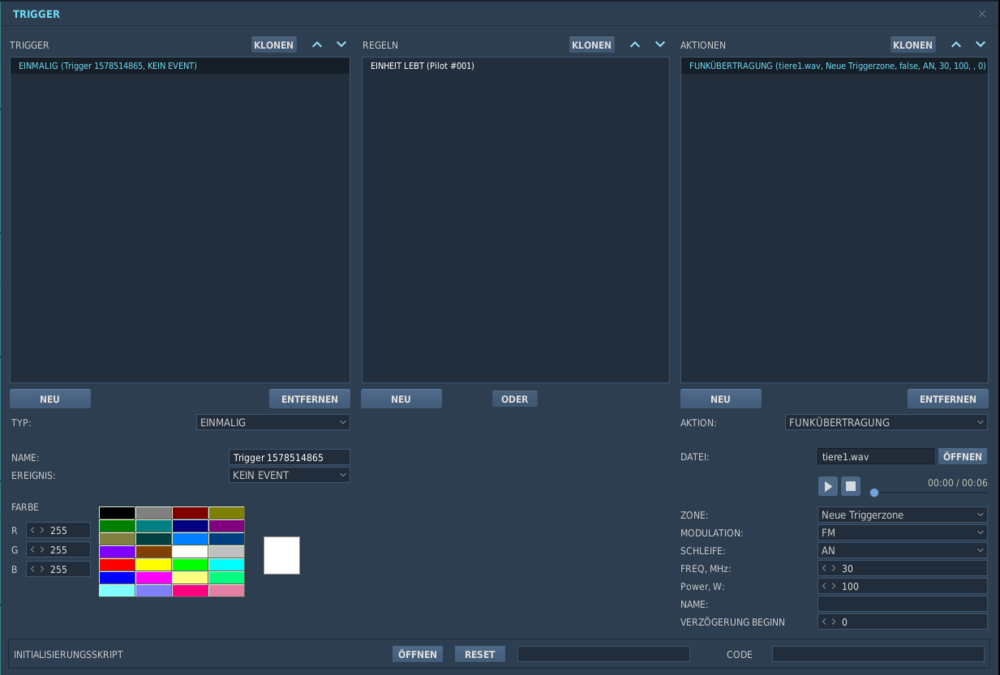Pick the cyan color swatch
1000x675 pixels.
coord(226,565)
